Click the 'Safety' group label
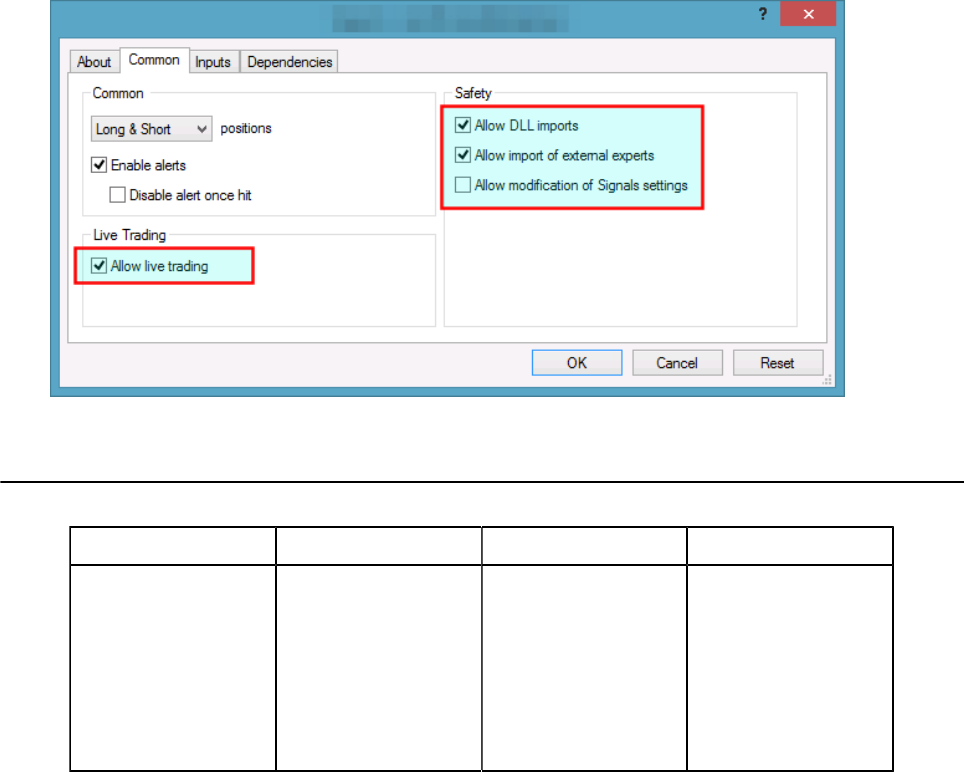Image resolution: width=964 pixels, height=772 pixels. (x=473, y=93)
